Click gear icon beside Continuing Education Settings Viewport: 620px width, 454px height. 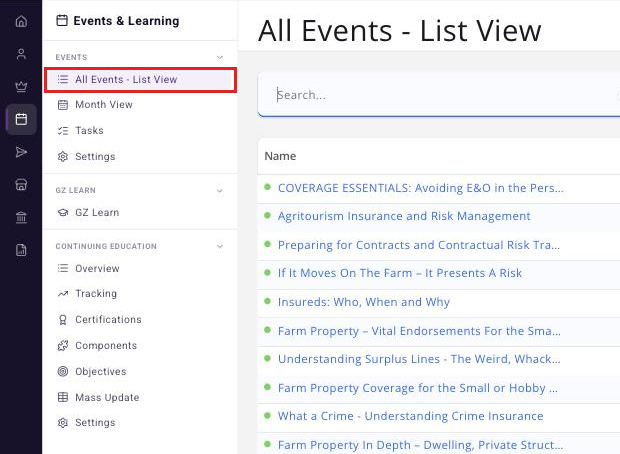click(63, 423)
